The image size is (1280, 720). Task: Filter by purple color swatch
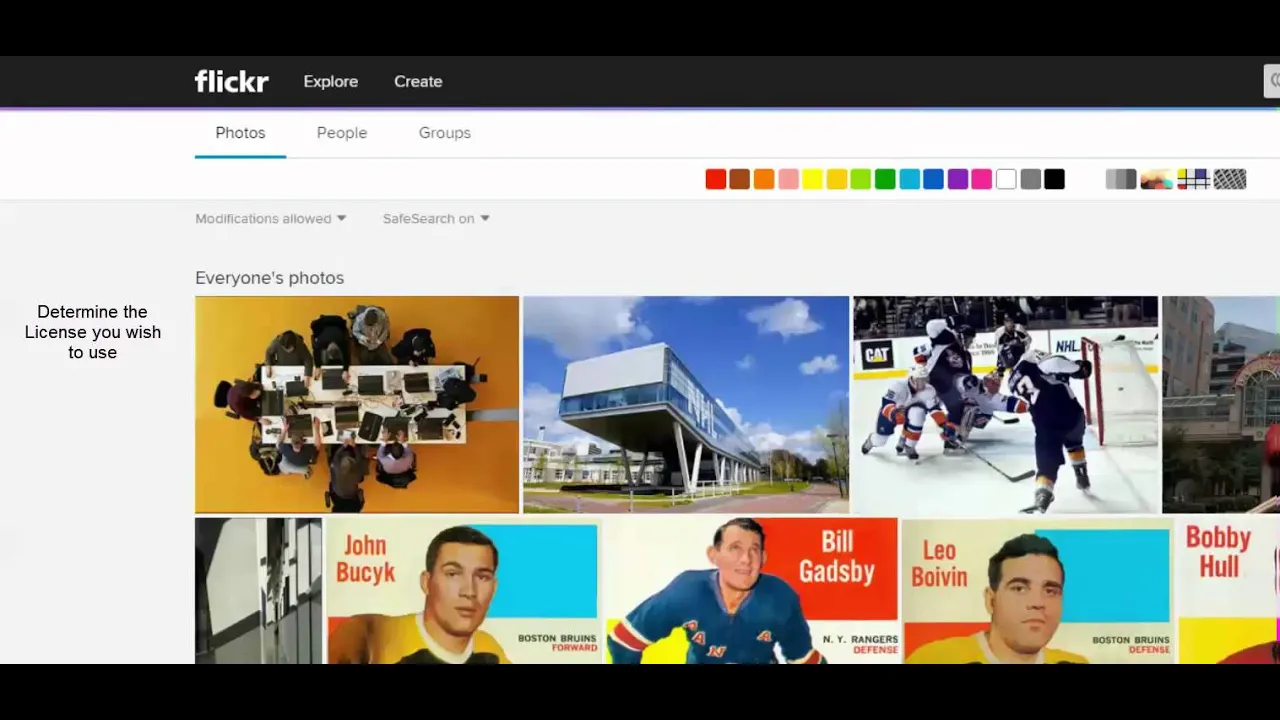click(958, 179)
